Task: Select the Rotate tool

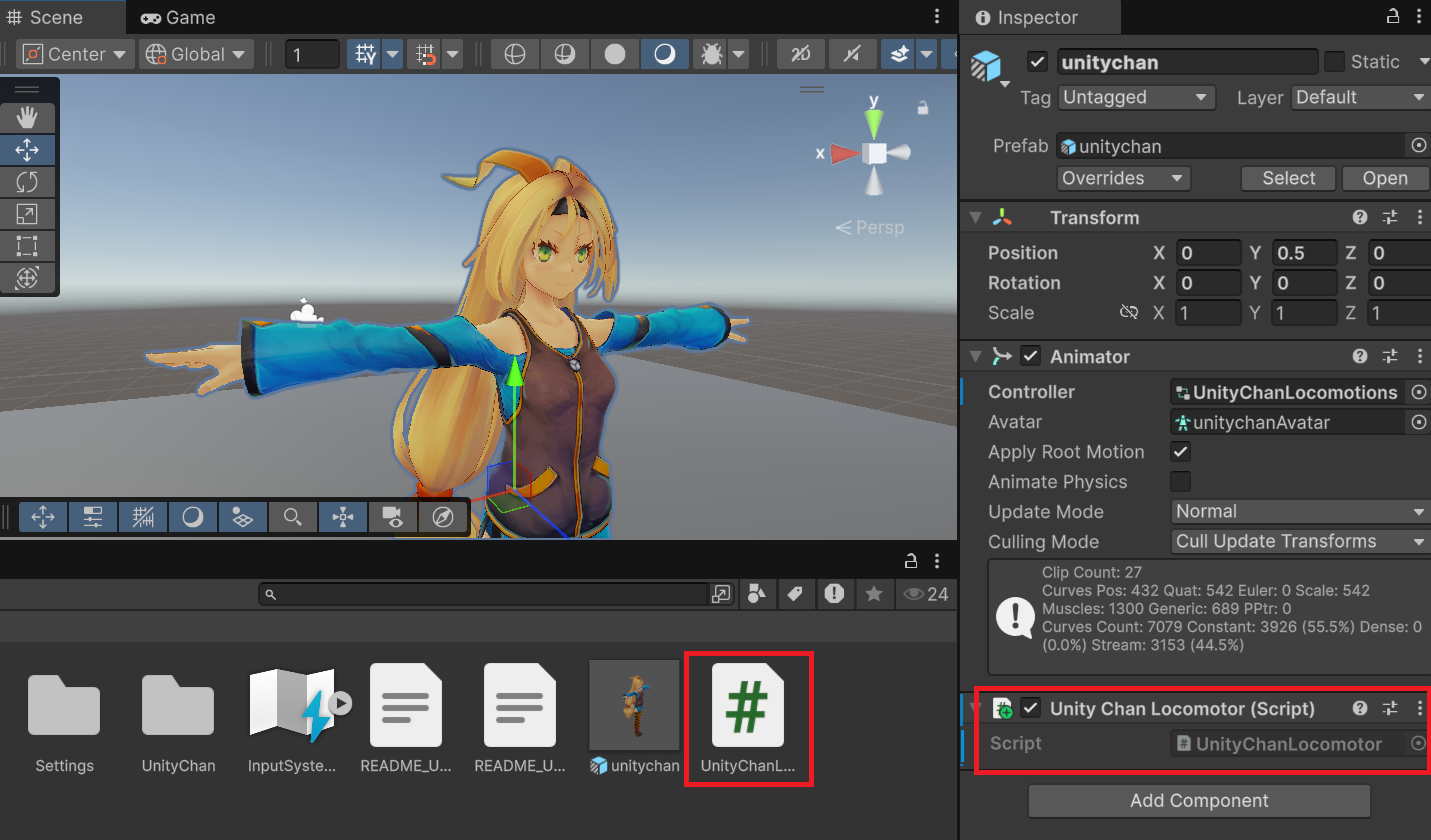Action: (x=27, y=182)
